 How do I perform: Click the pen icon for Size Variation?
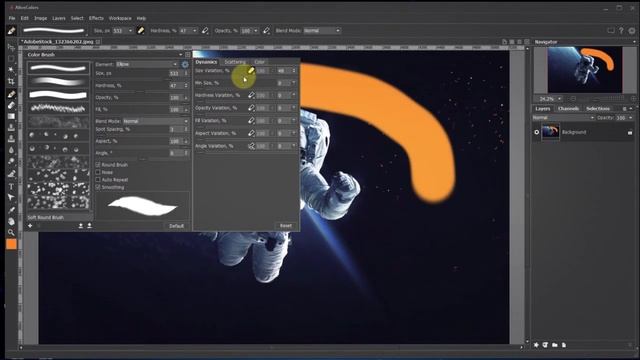tap(251, 71)
